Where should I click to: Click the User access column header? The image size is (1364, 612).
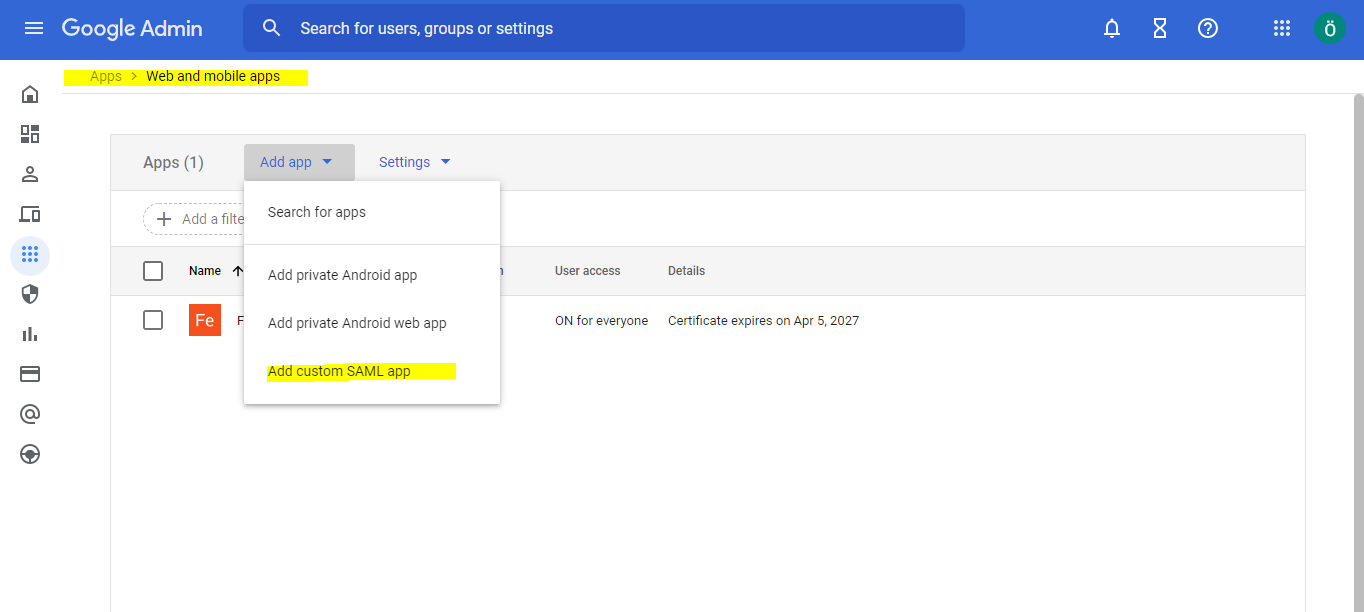pyautogui.click(x=587, y=271)
